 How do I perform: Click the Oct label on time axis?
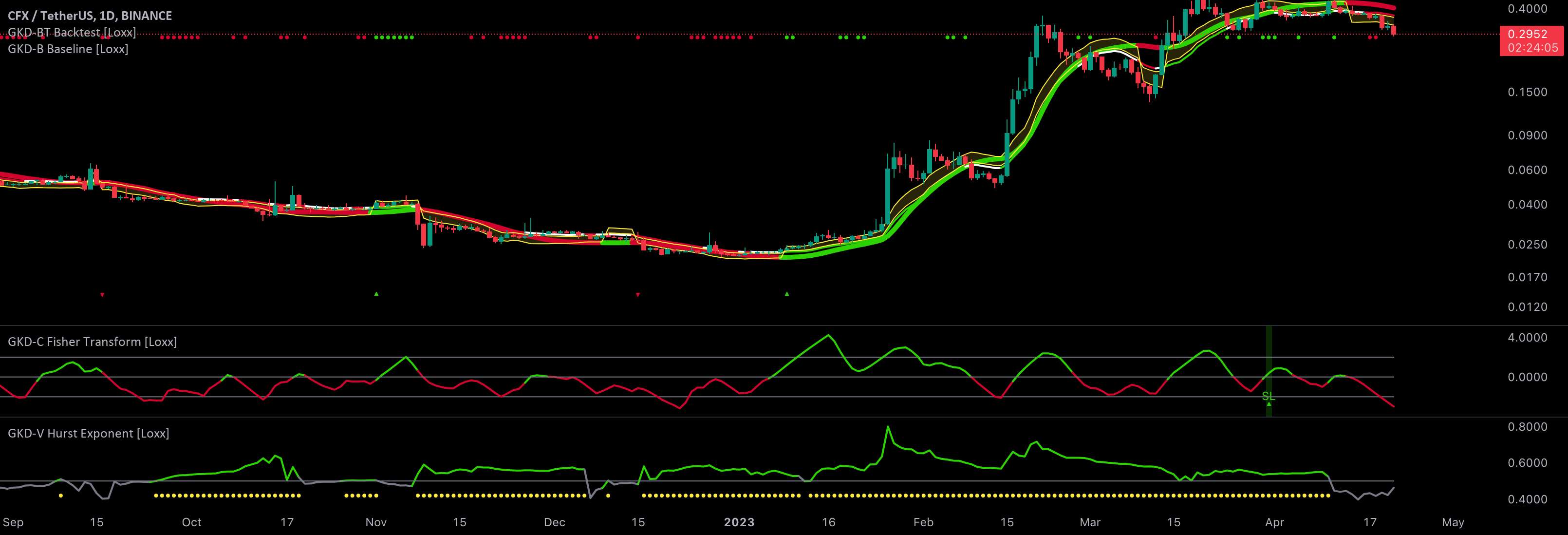[192, 522]
